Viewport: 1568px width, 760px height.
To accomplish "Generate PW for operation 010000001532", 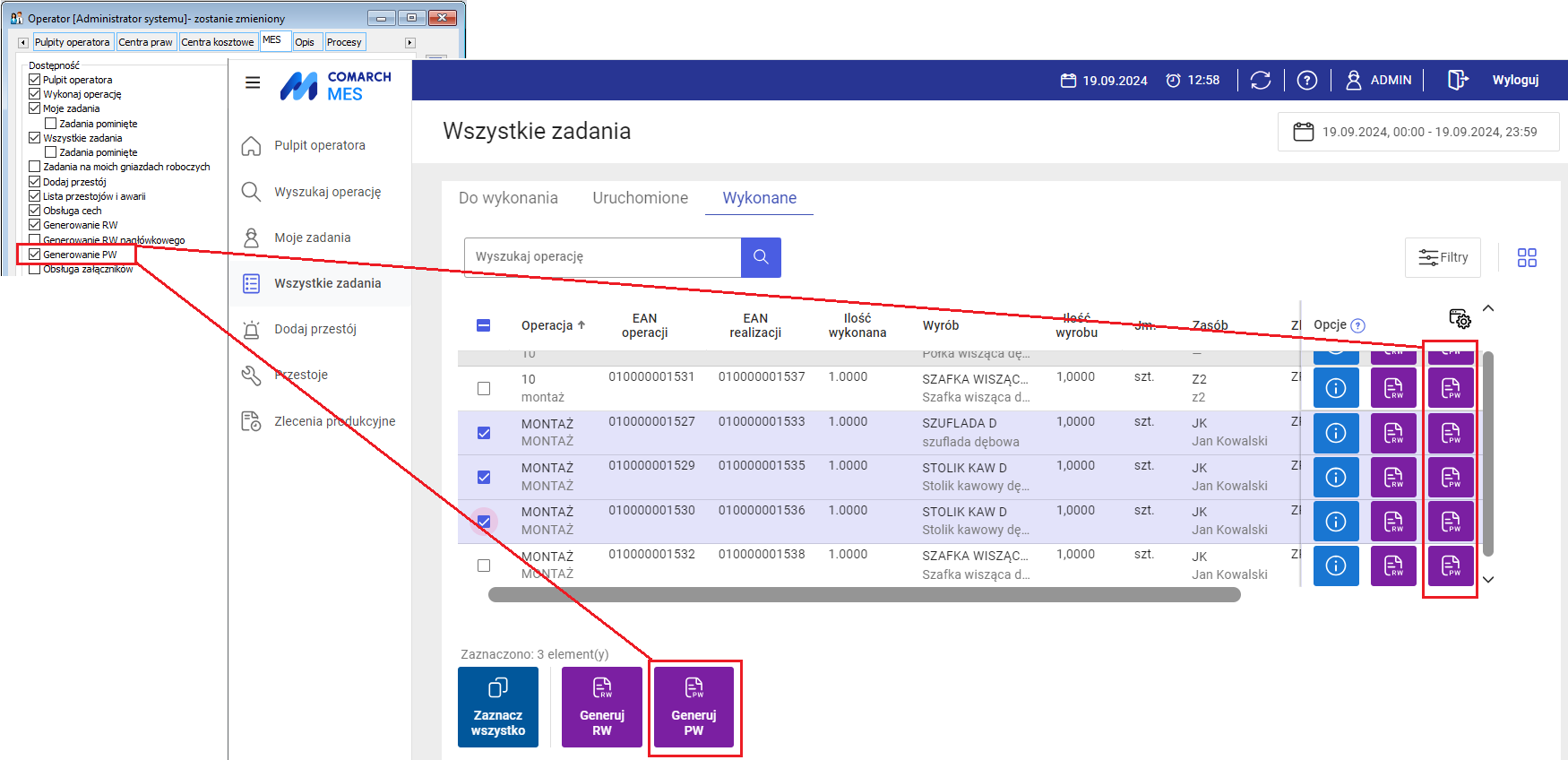I will [1451, 566].
